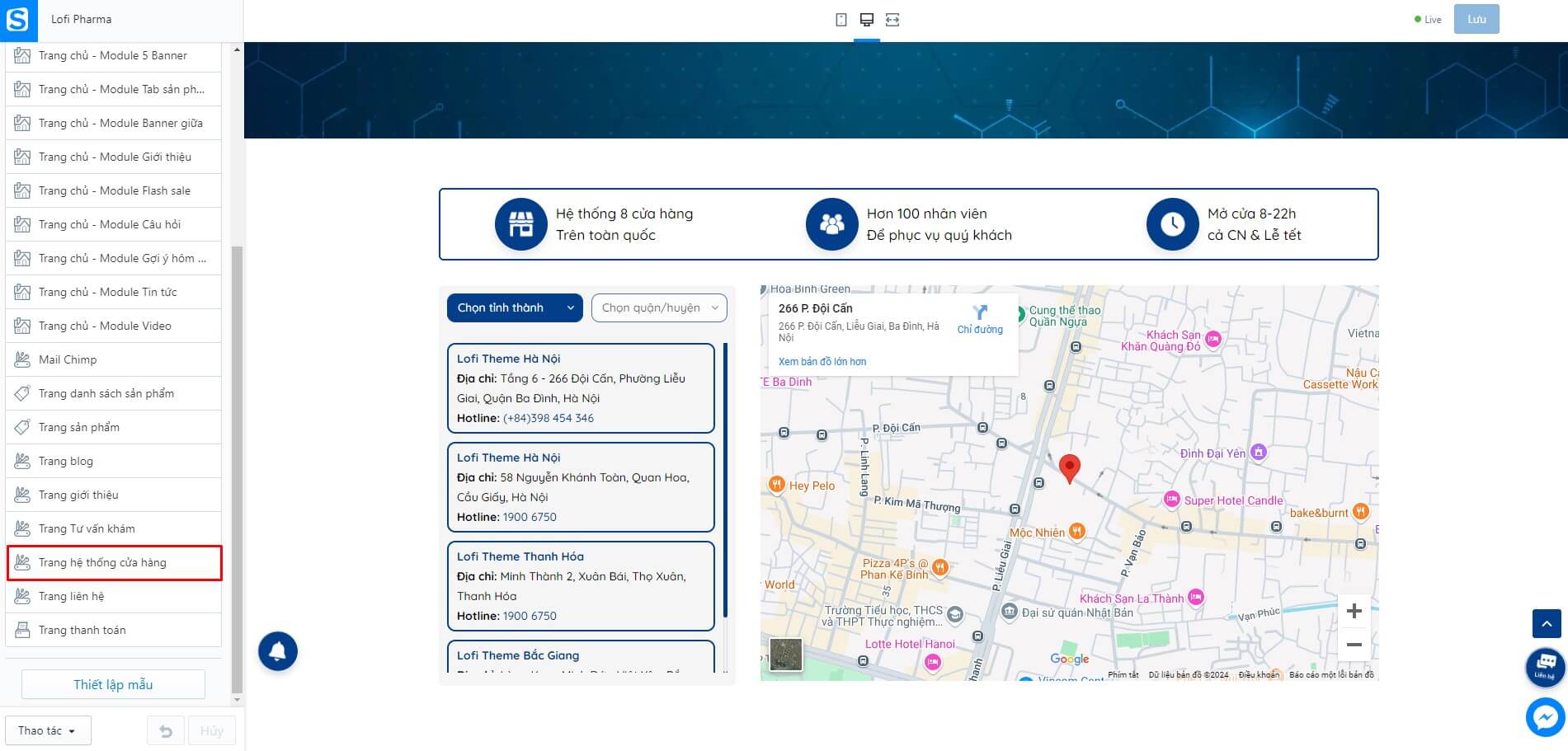Select the store at 58 Nguyễn Khánh Toàn
Screen dimensions: 1568x751
tap(581, 487)
